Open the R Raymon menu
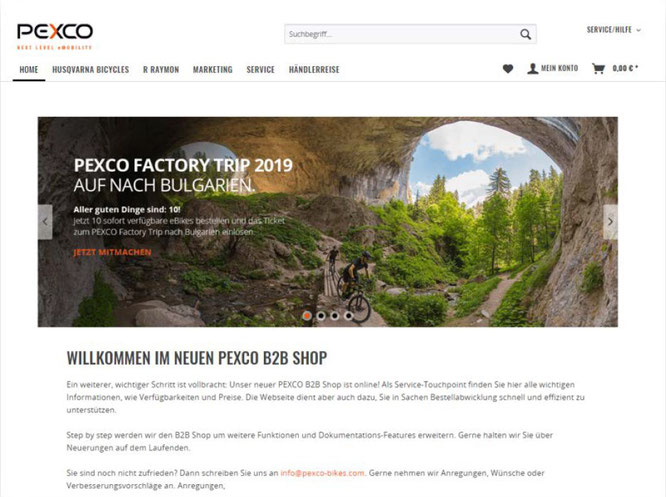The image size is (666, 497). 161,69
